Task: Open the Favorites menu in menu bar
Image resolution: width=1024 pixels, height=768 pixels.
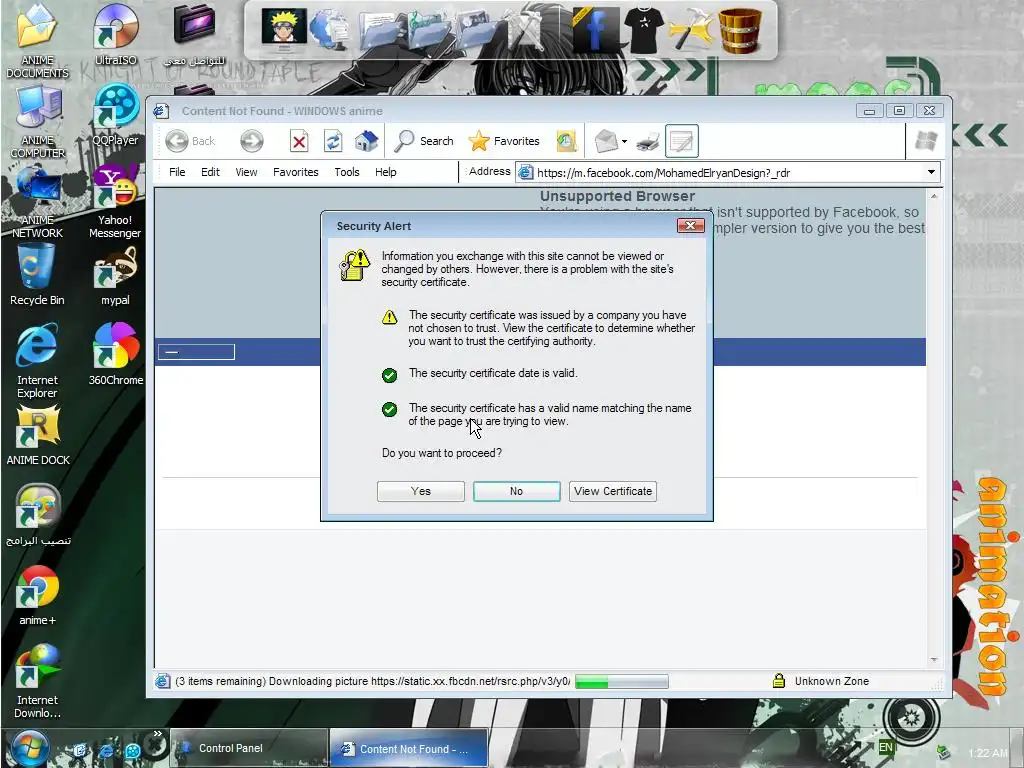Action: tap(296, 172)
